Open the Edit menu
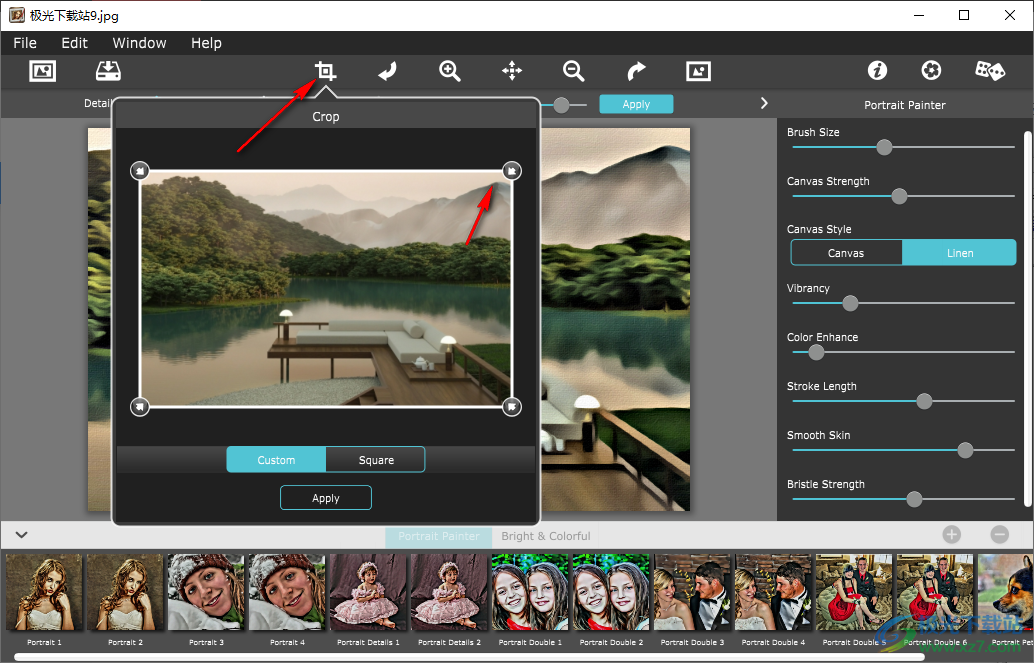The height and width of the screenshot is (663, 1034). (x=75, y=43)
